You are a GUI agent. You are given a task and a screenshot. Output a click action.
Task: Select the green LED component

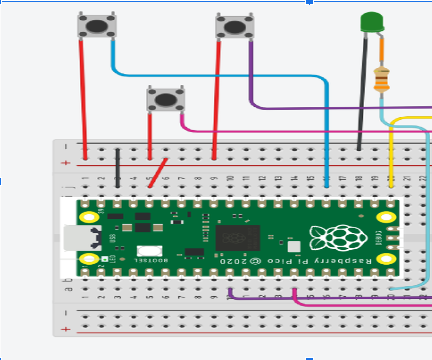click(372, 22)
